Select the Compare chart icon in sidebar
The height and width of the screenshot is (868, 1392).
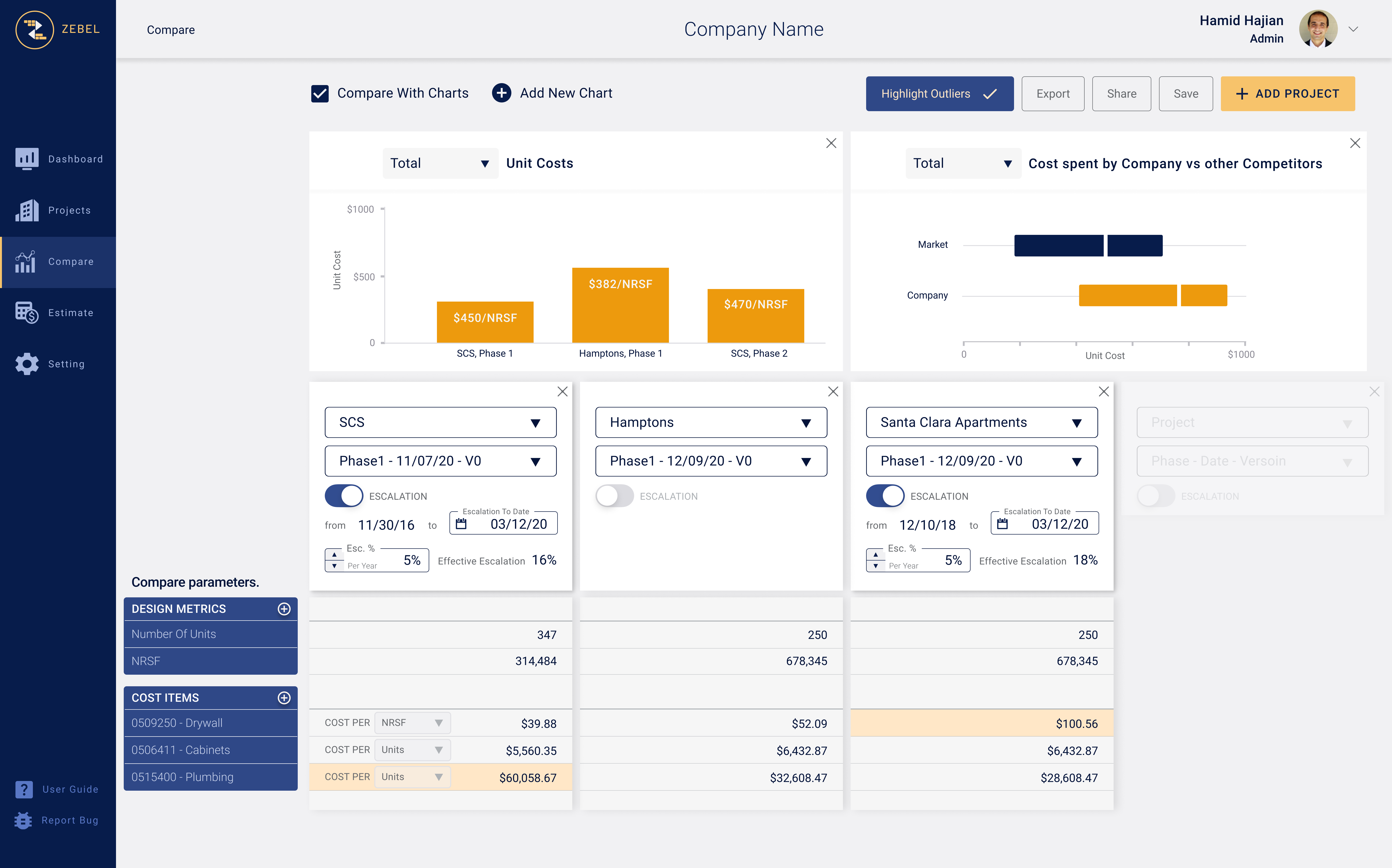[25, 261]
